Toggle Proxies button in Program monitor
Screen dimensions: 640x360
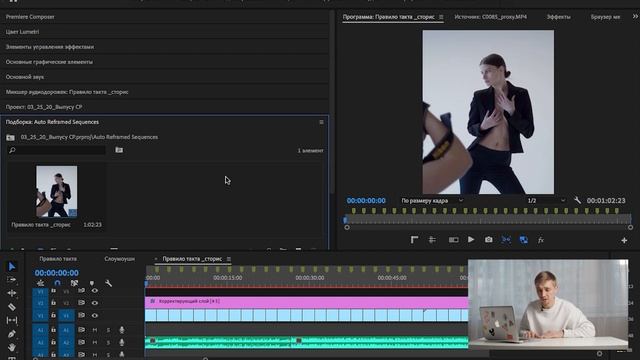point(524,240)
